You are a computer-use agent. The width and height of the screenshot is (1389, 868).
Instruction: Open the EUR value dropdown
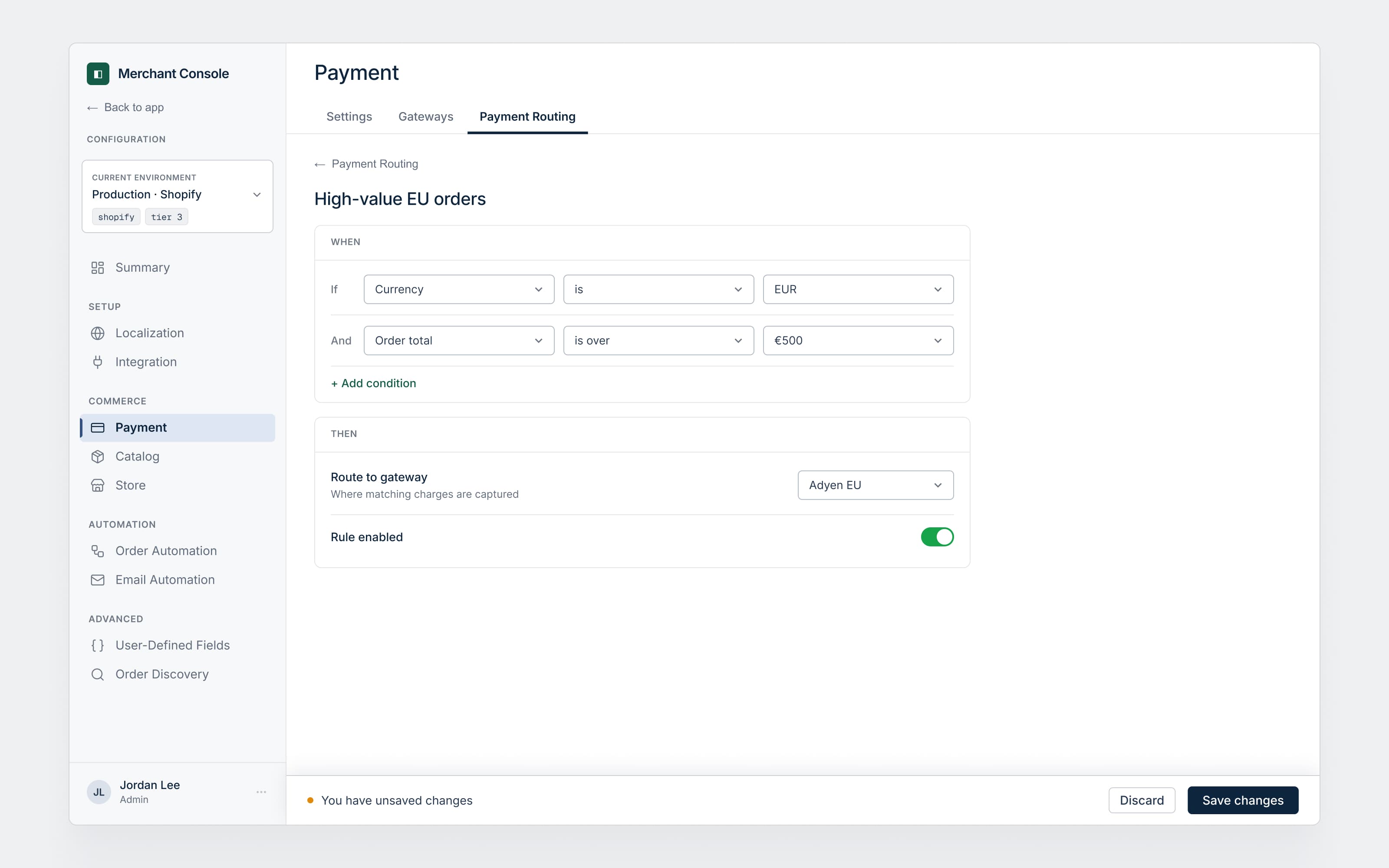tap(858, 289)
